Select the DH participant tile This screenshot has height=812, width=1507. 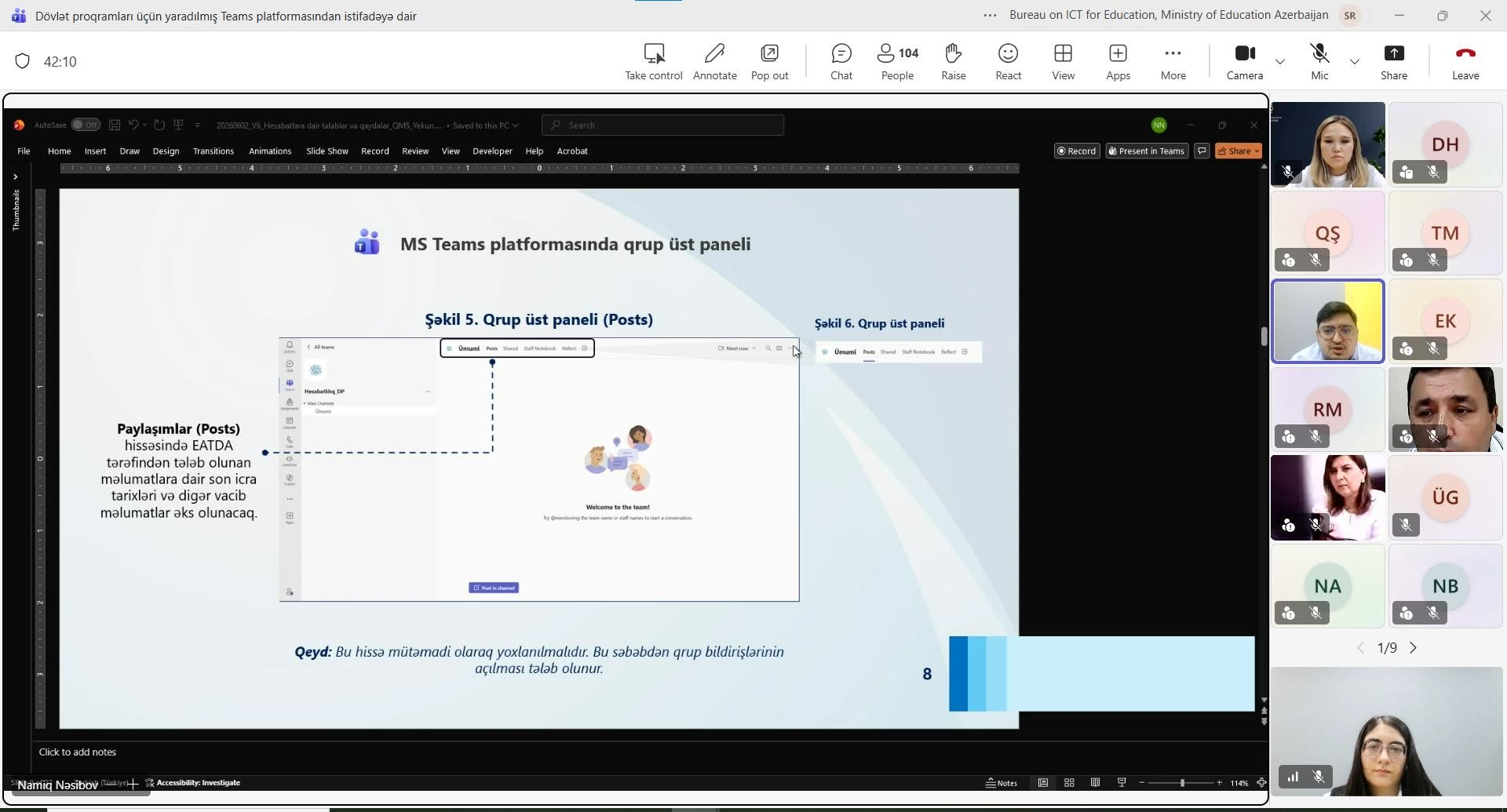point(1445,144)
